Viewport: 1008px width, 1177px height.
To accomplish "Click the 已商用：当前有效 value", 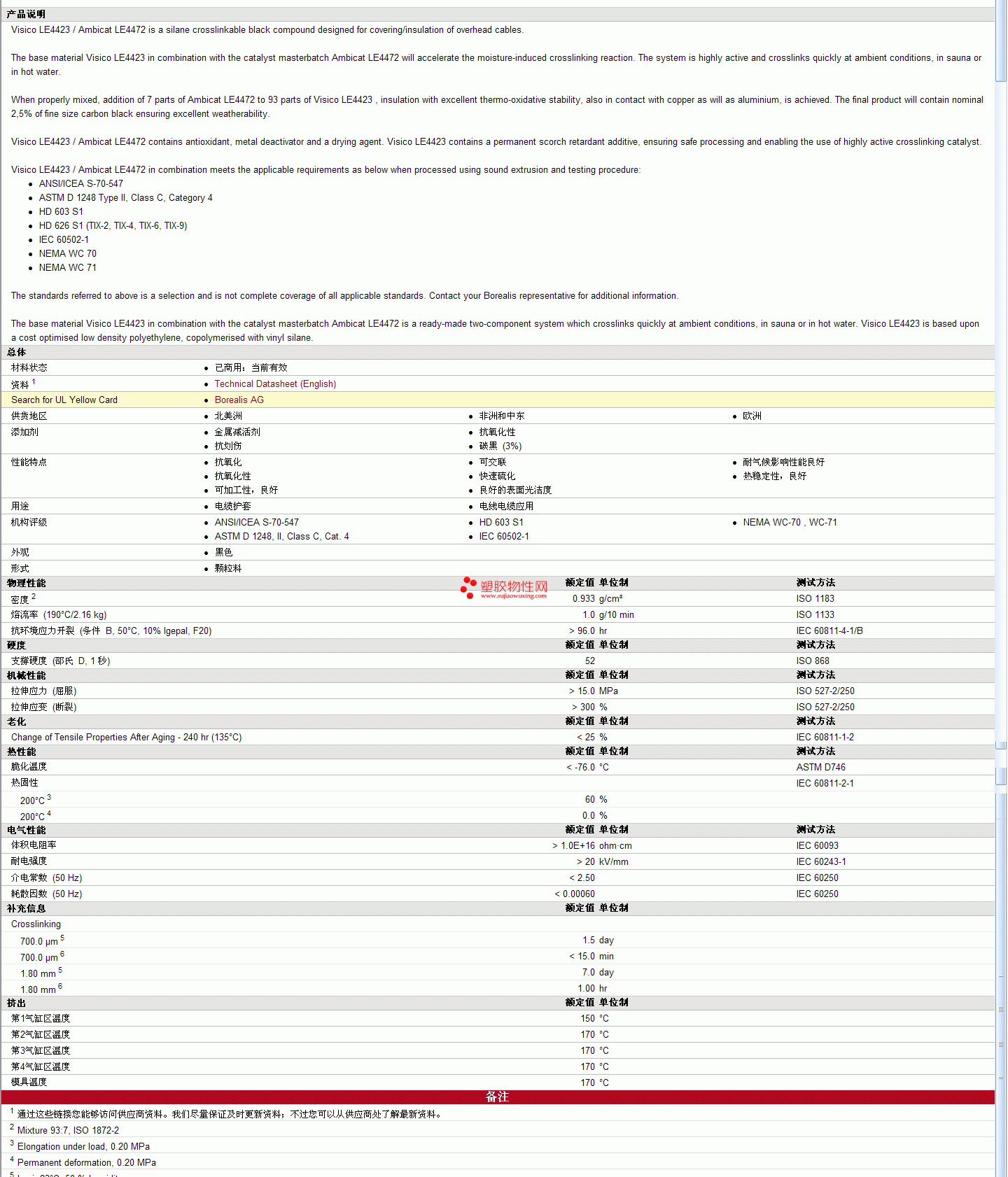I will pyautogui.click(x=251, y=367).
